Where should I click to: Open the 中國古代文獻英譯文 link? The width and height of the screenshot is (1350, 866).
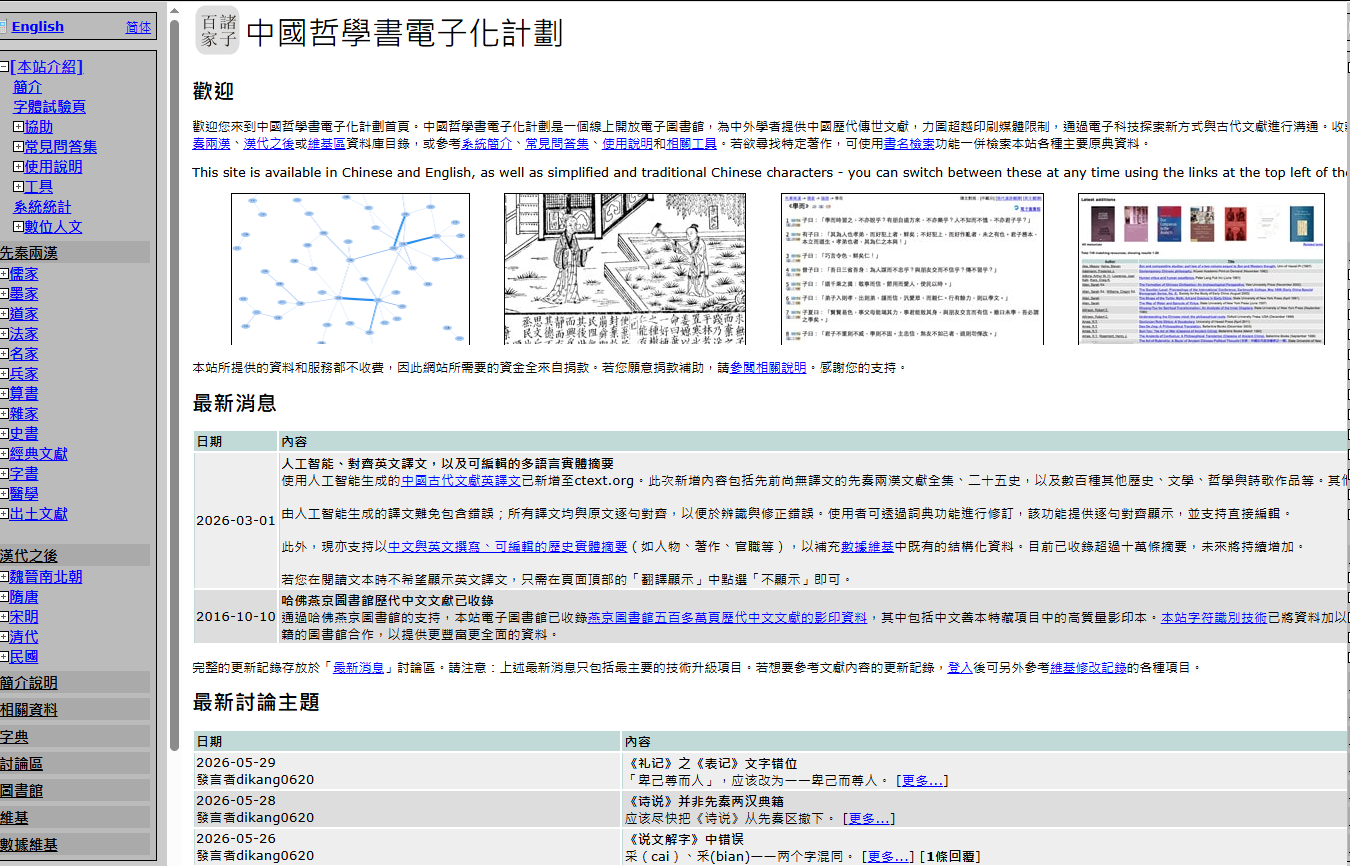coord(461,481)
